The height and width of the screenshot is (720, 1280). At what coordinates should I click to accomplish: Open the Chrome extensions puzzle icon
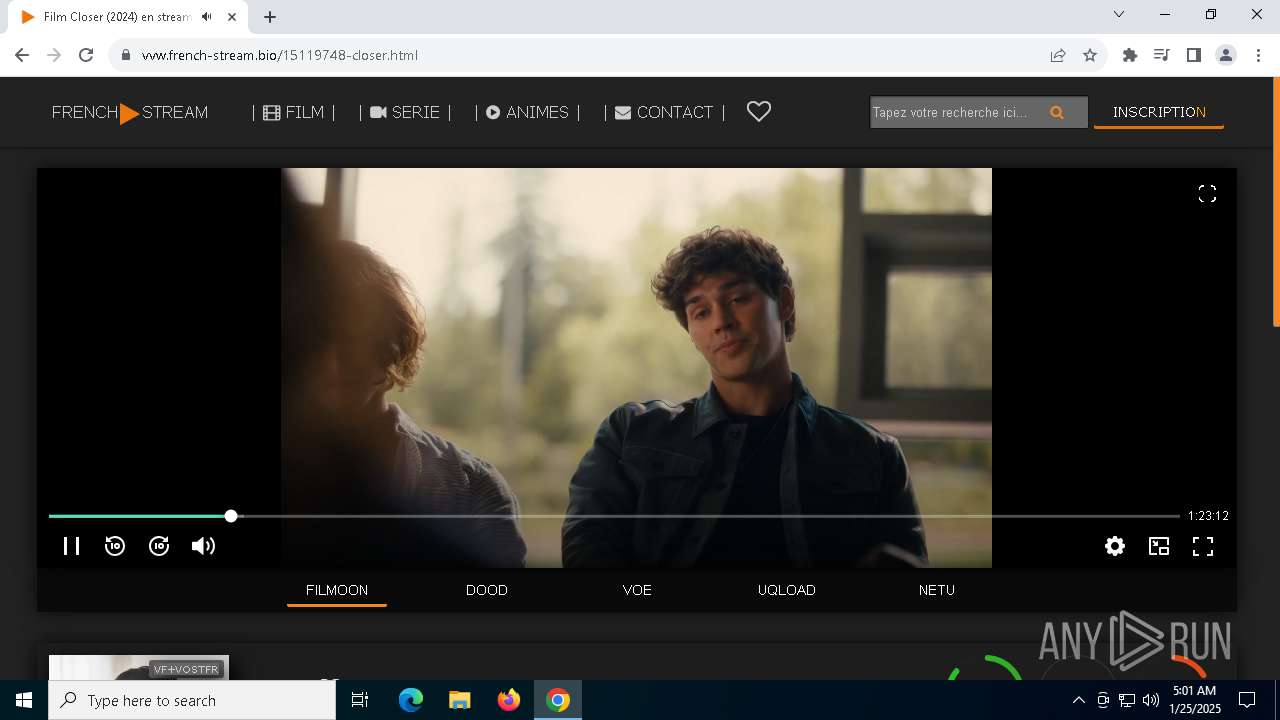(x=1130, y=55)
